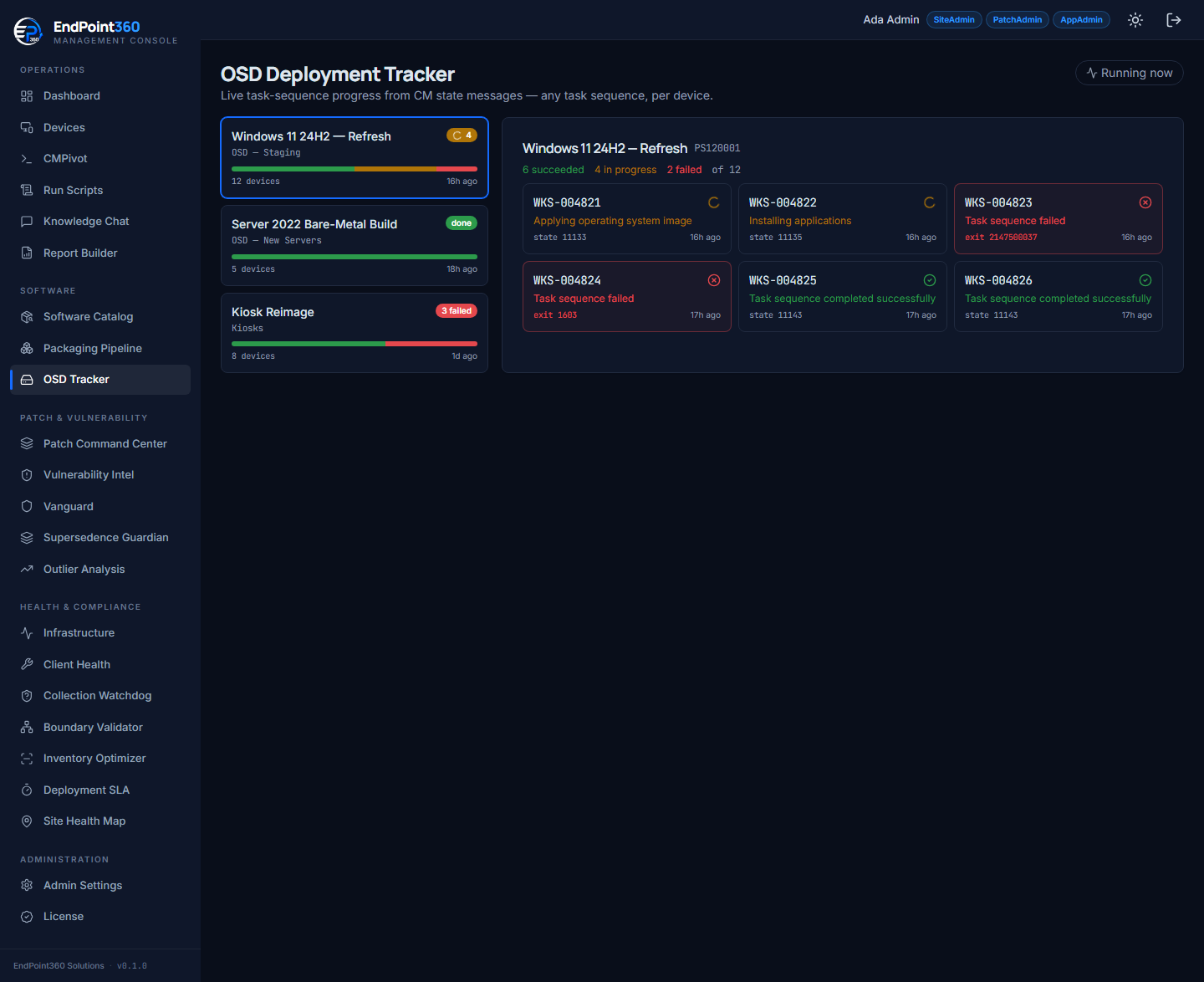Image resolution: width=1204 pixels, height=982 pixels.
Task: Click the Admin Settings gear icon
Action: pos(27,885)
